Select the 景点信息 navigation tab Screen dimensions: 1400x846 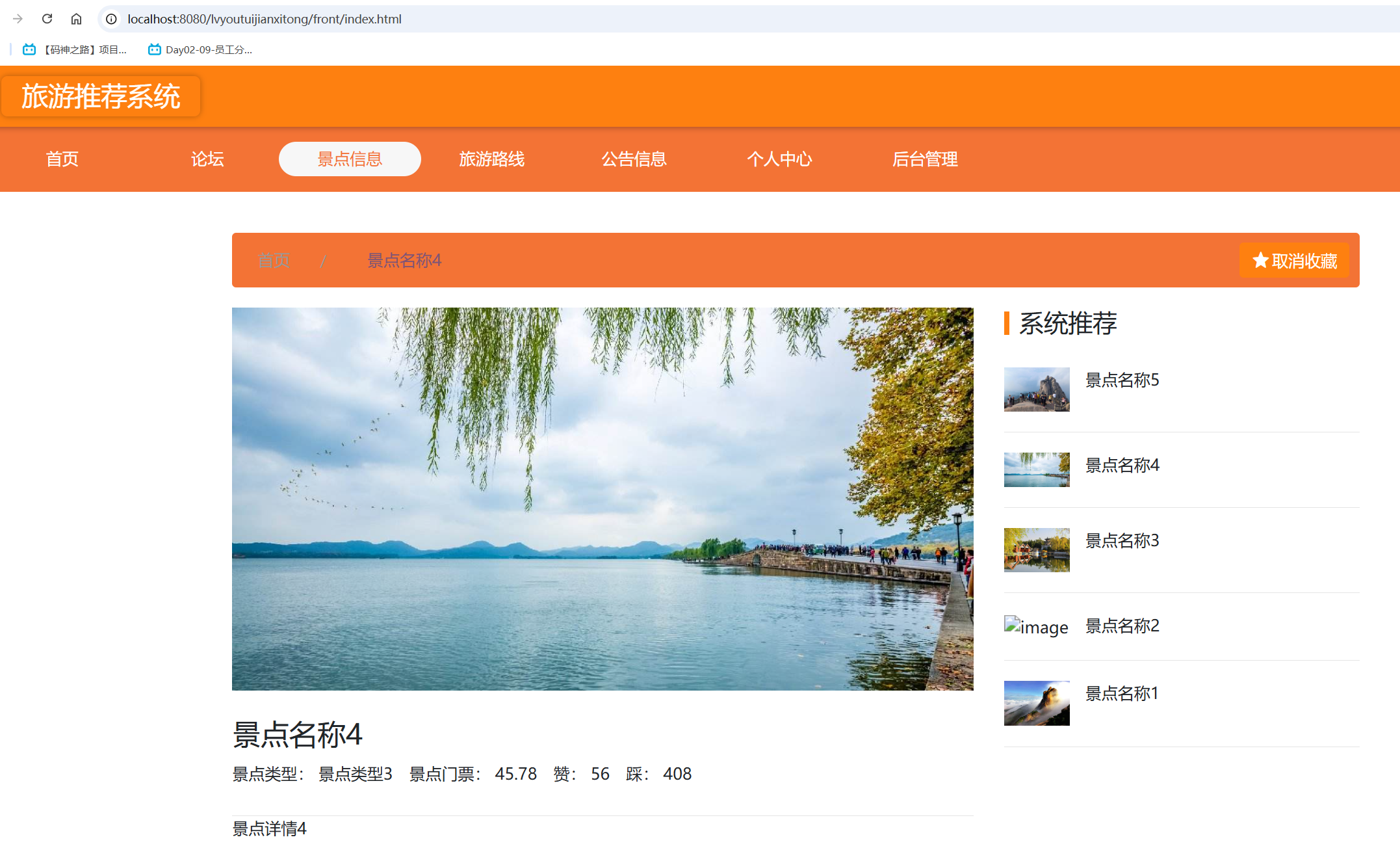350,159
